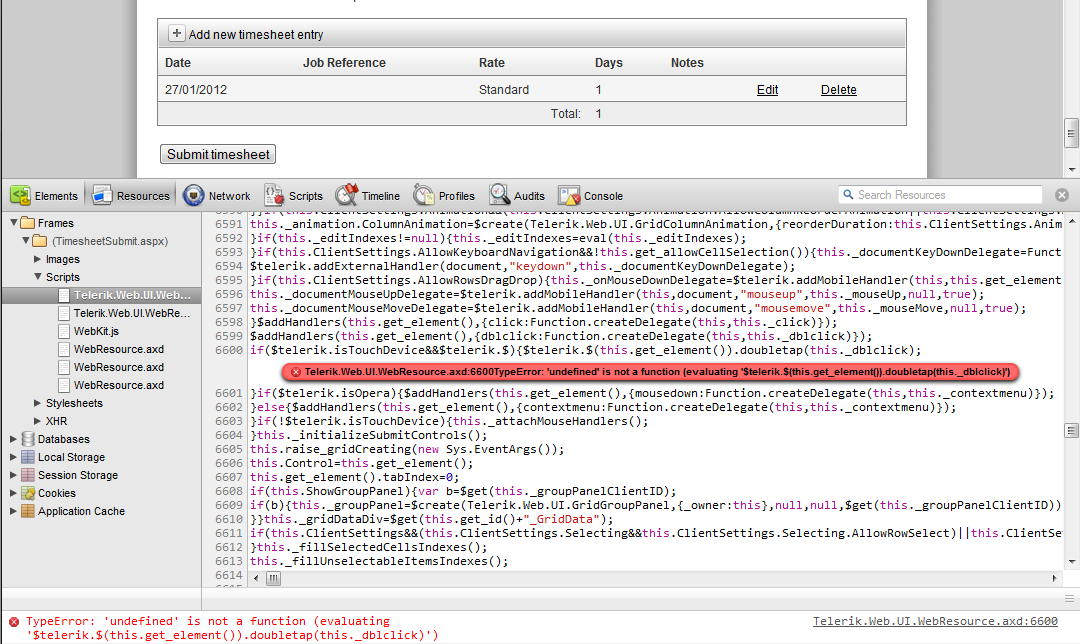The image size is (1080, 644).
Task: Click the red error icon in console
Action: click(x=14, y=621)
